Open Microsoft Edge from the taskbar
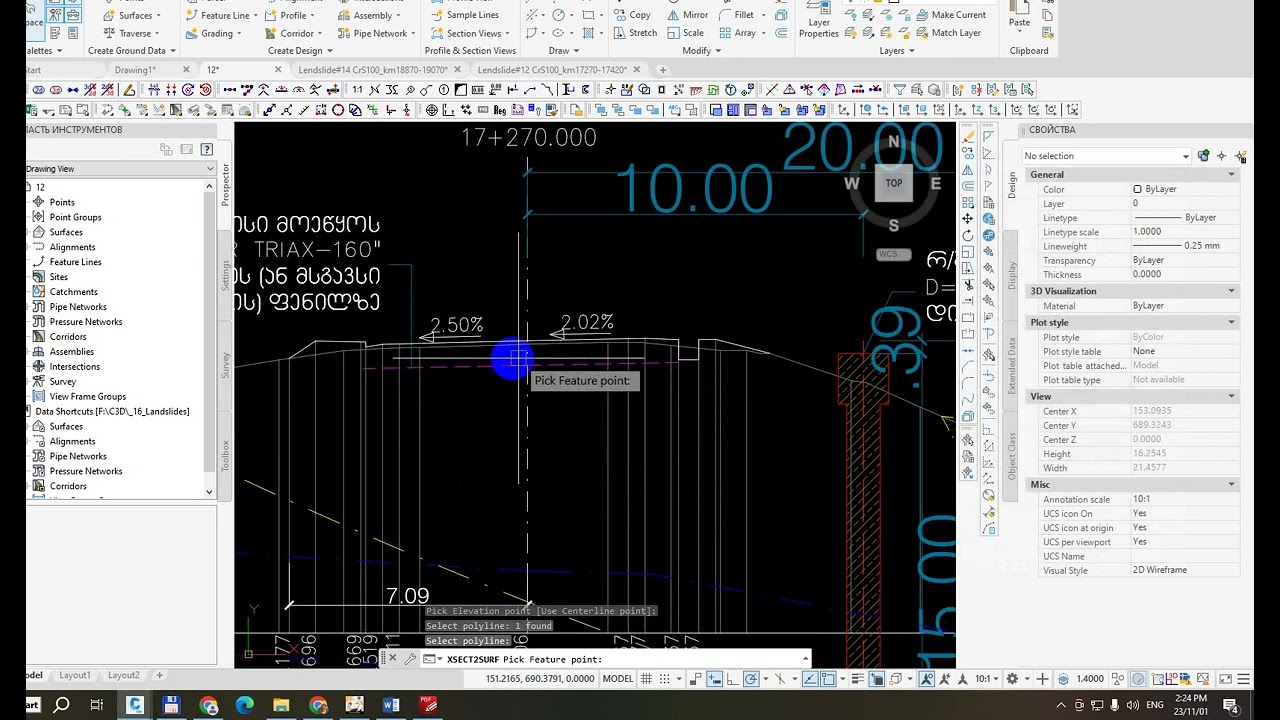 pos(245,705)
